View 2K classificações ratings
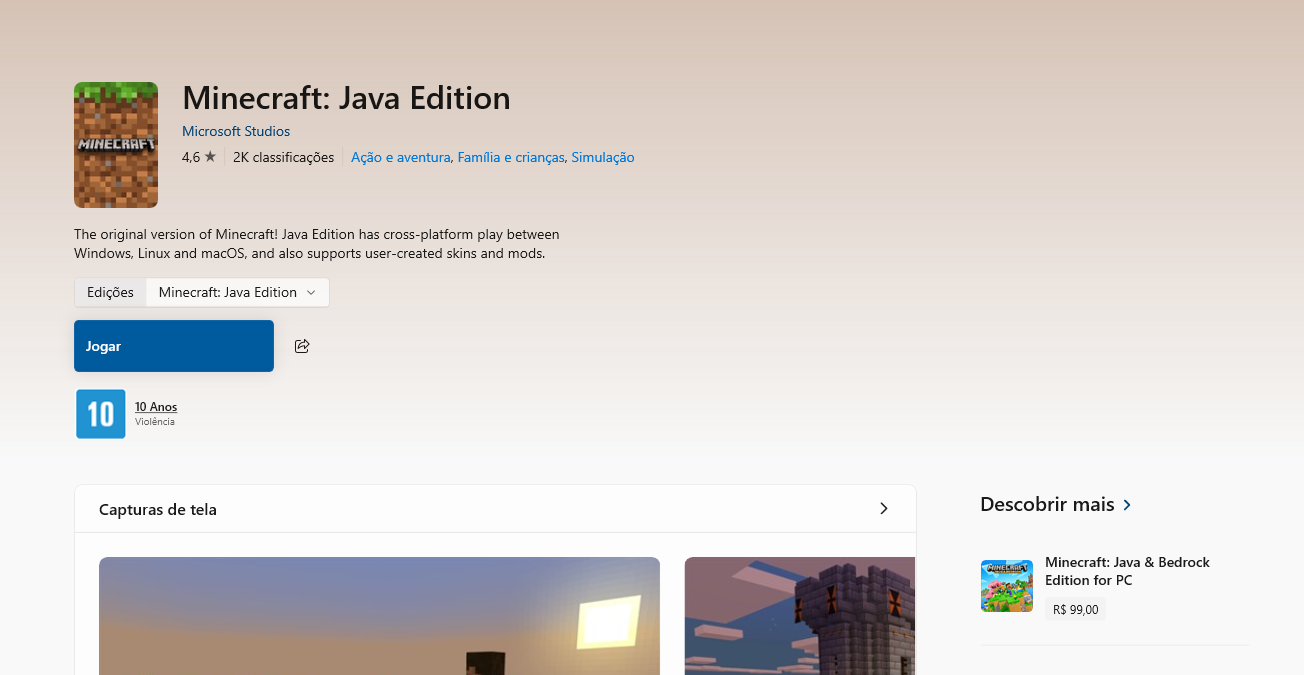The image size is (1304, 675). click(x=283, y=157)
